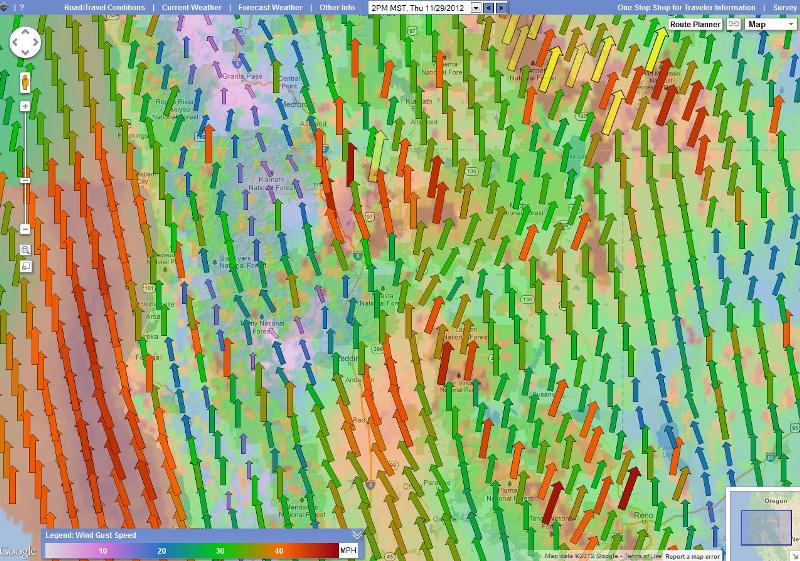The height and width of the screenshot is (561, 800).
Task: Zoom in with the plus button
Action: point(25,106)
